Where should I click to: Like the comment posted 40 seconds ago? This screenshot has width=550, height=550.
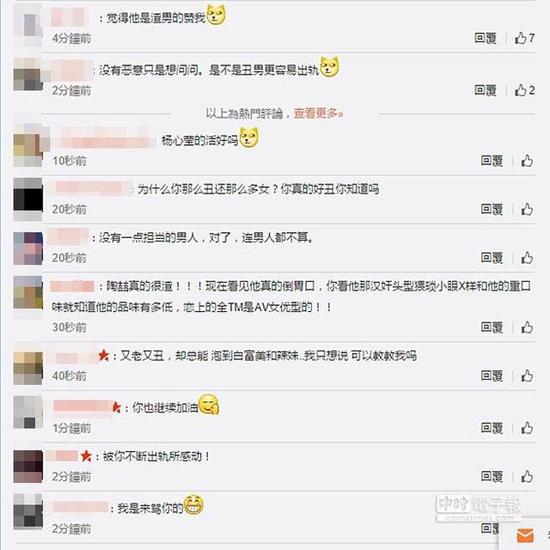click(x=527, y=376)
